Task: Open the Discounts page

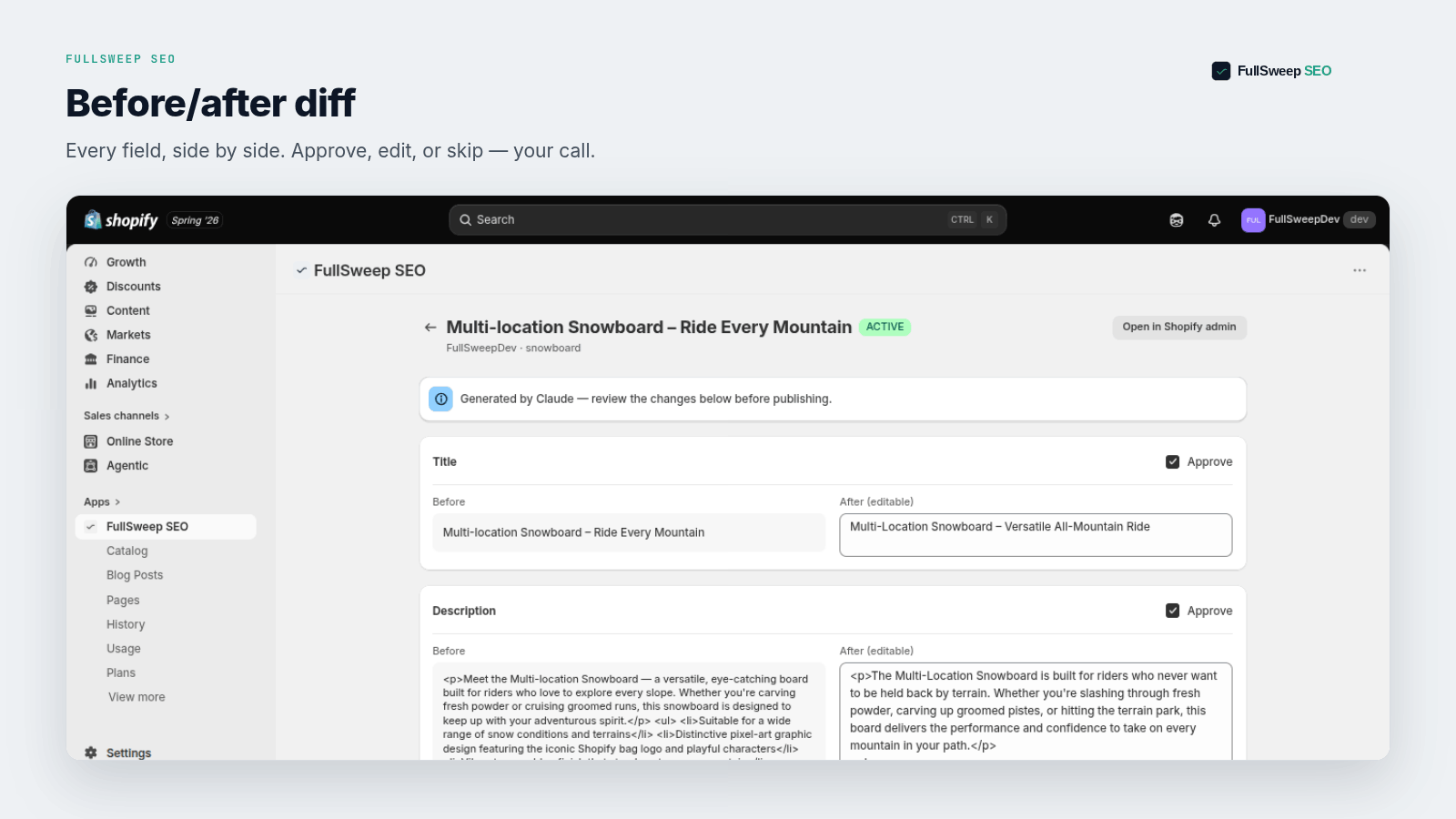Action: coord(134,287)
